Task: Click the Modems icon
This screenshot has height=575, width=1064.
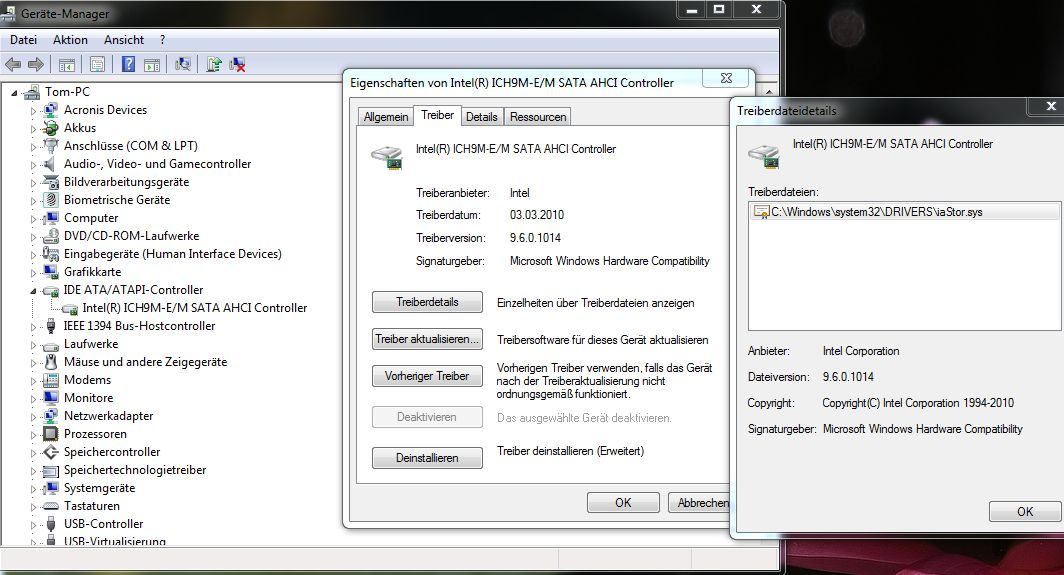Action: click(x=50, y=380)
